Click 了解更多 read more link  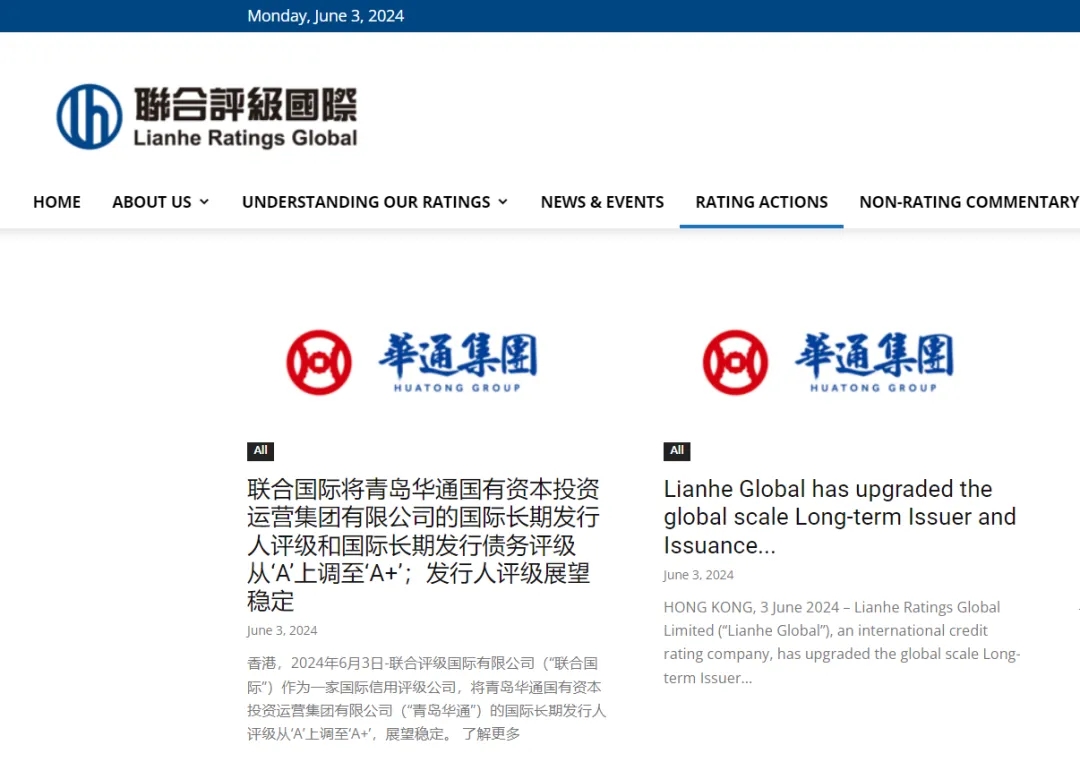491,734
